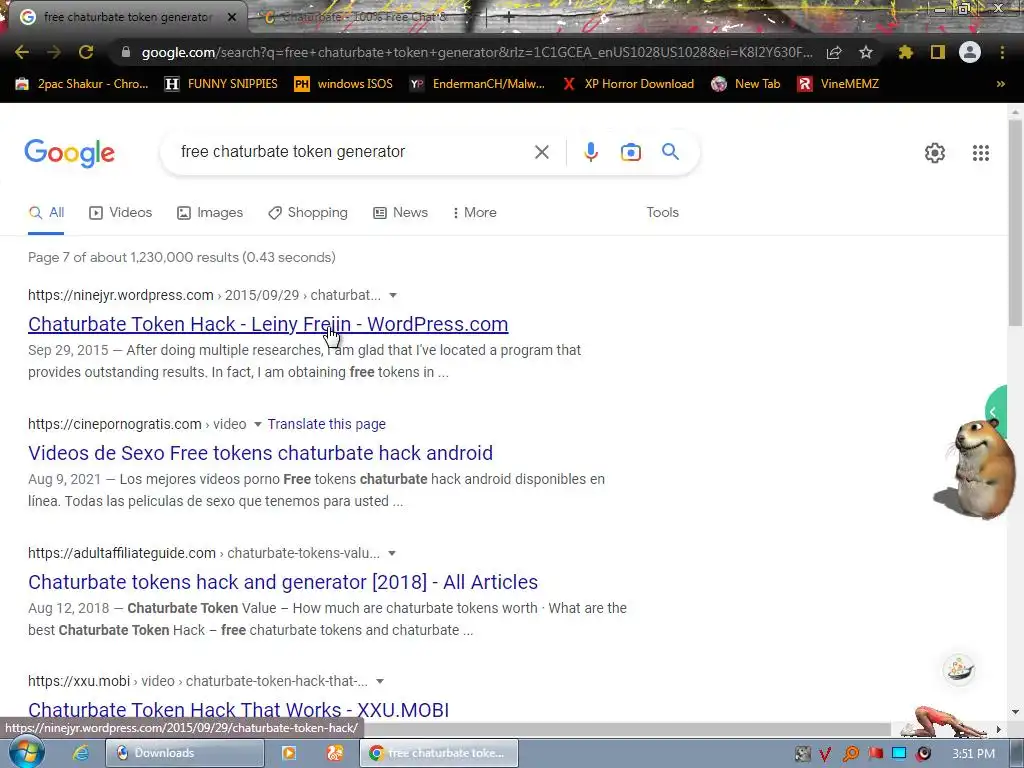Image resolution: width=1024 pixels, height=768 pixels.
Task: Open the Chrome profile avatar
Action: [970, 52]
